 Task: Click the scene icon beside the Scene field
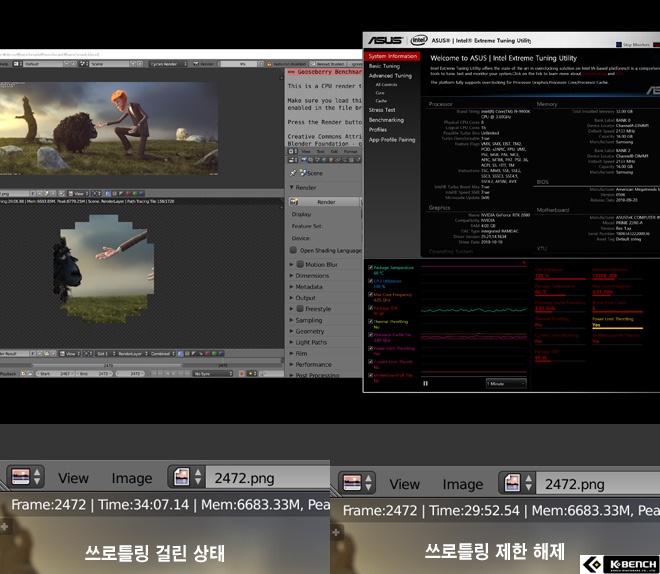pos(84,64)
